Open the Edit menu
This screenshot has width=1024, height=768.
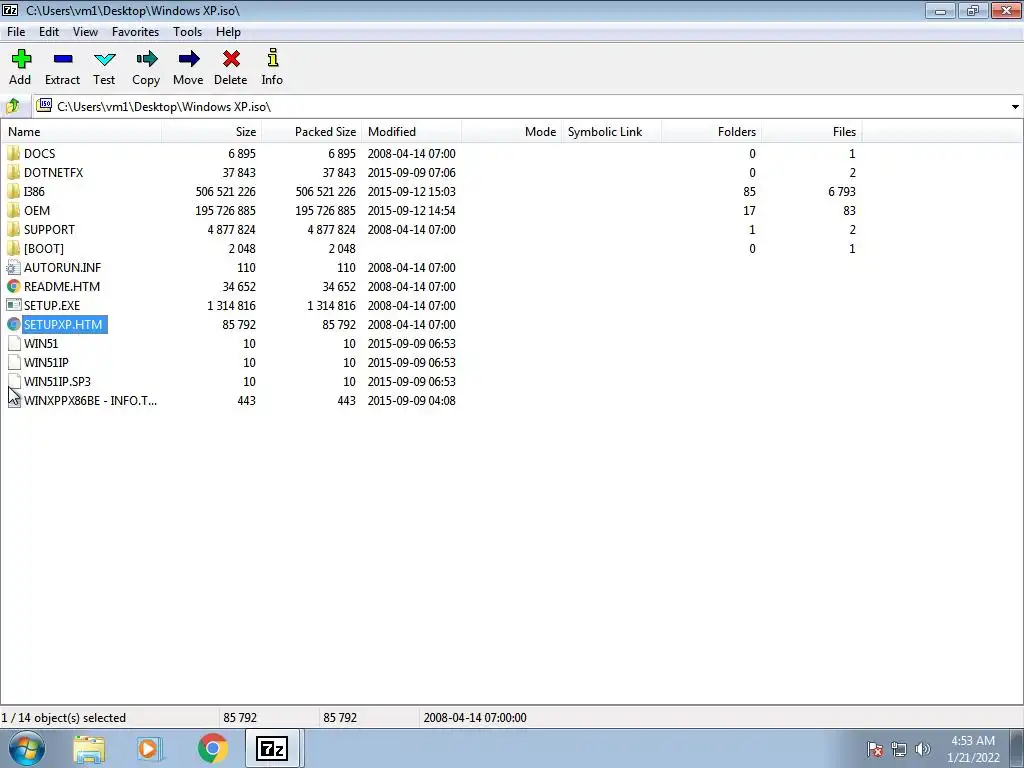click(49, 31)
